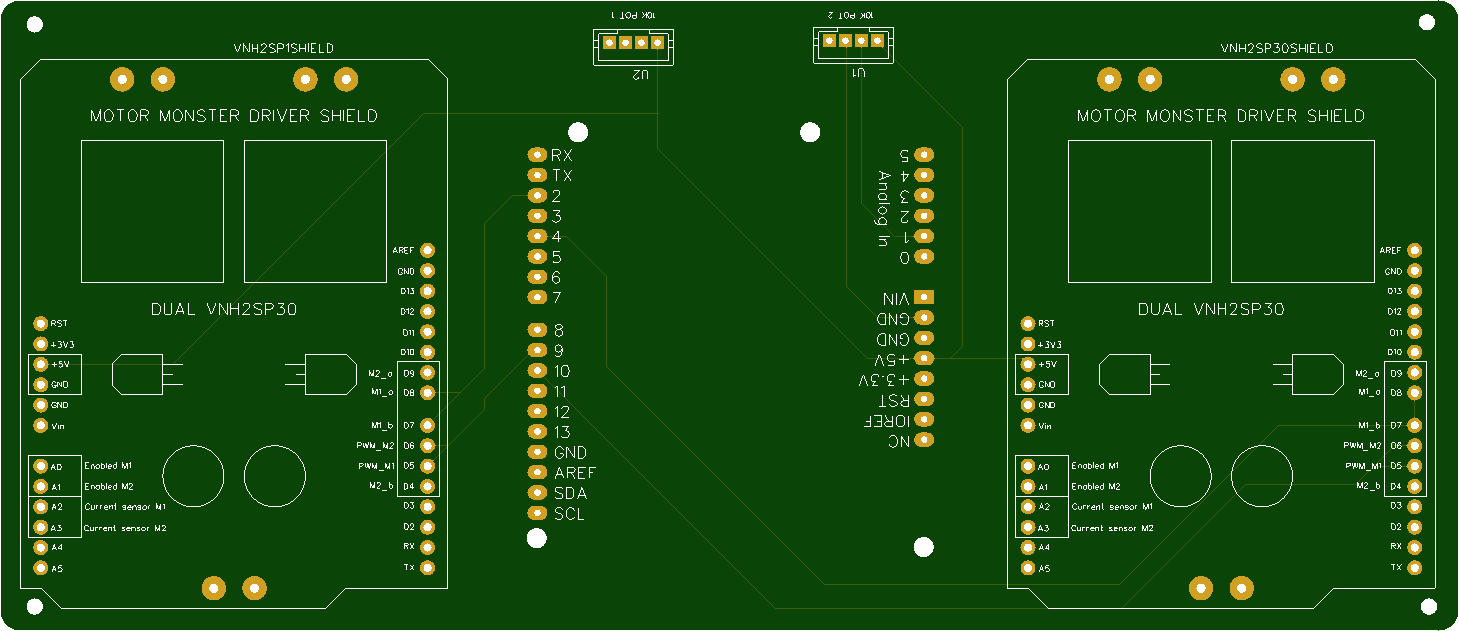
Task: Select the NC header pad
Action: [x=924, y=440]
